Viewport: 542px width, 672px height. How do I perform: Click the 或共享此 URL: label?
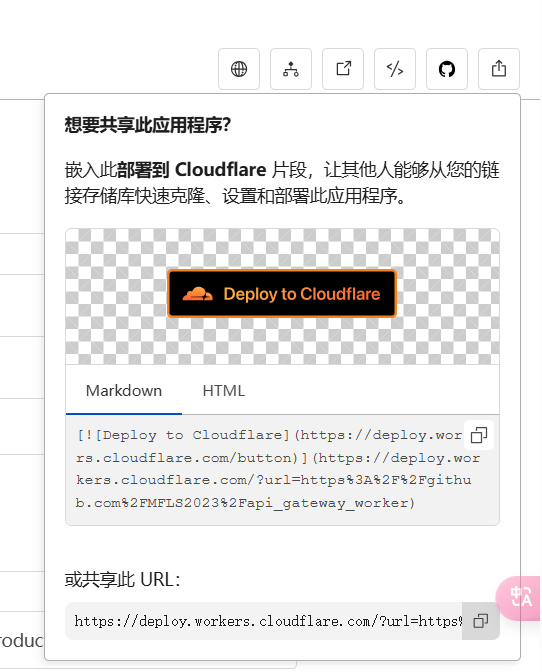123,580
